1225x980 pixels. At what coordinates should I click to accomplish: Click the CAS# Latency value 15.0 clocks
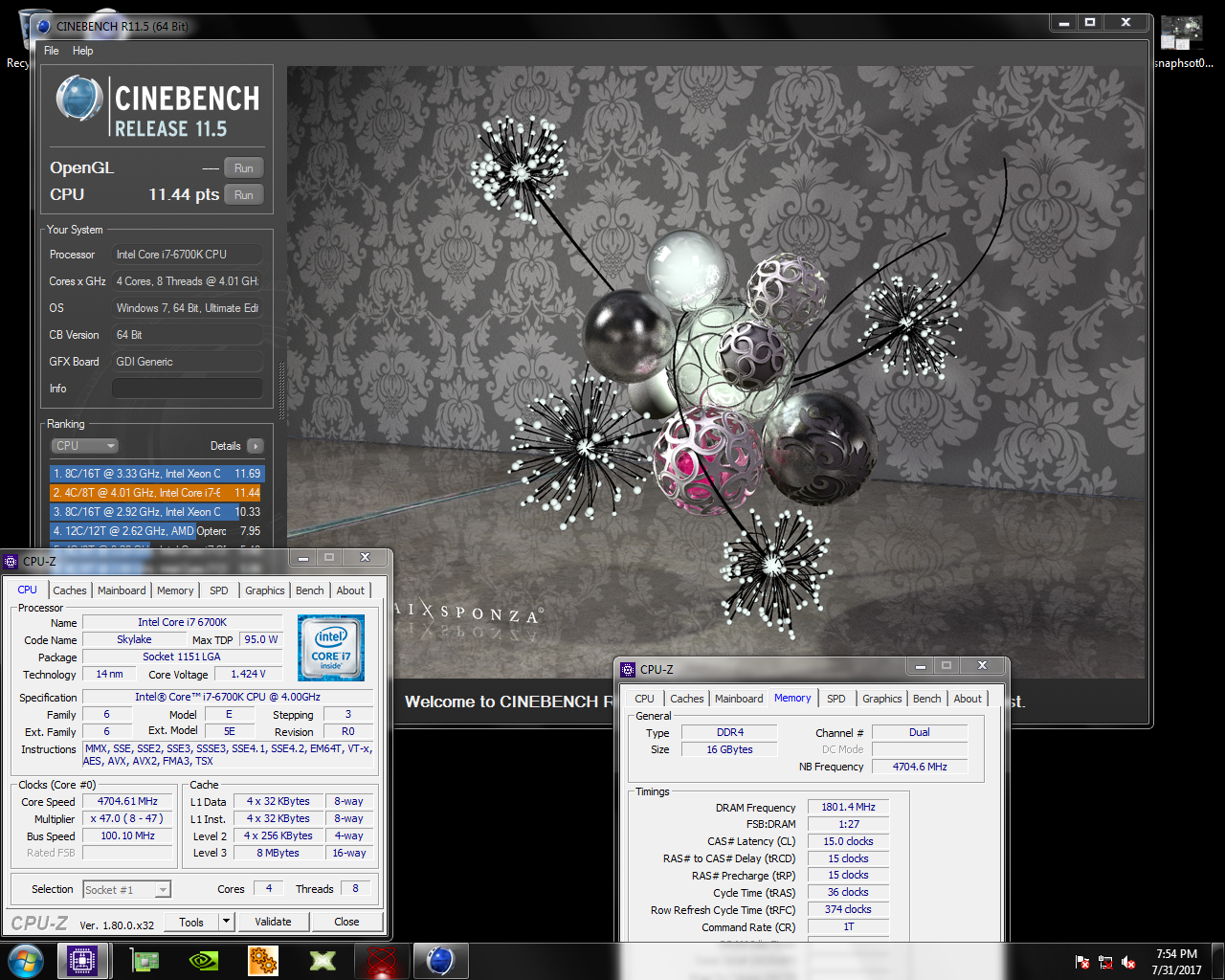tap(848, 841)
